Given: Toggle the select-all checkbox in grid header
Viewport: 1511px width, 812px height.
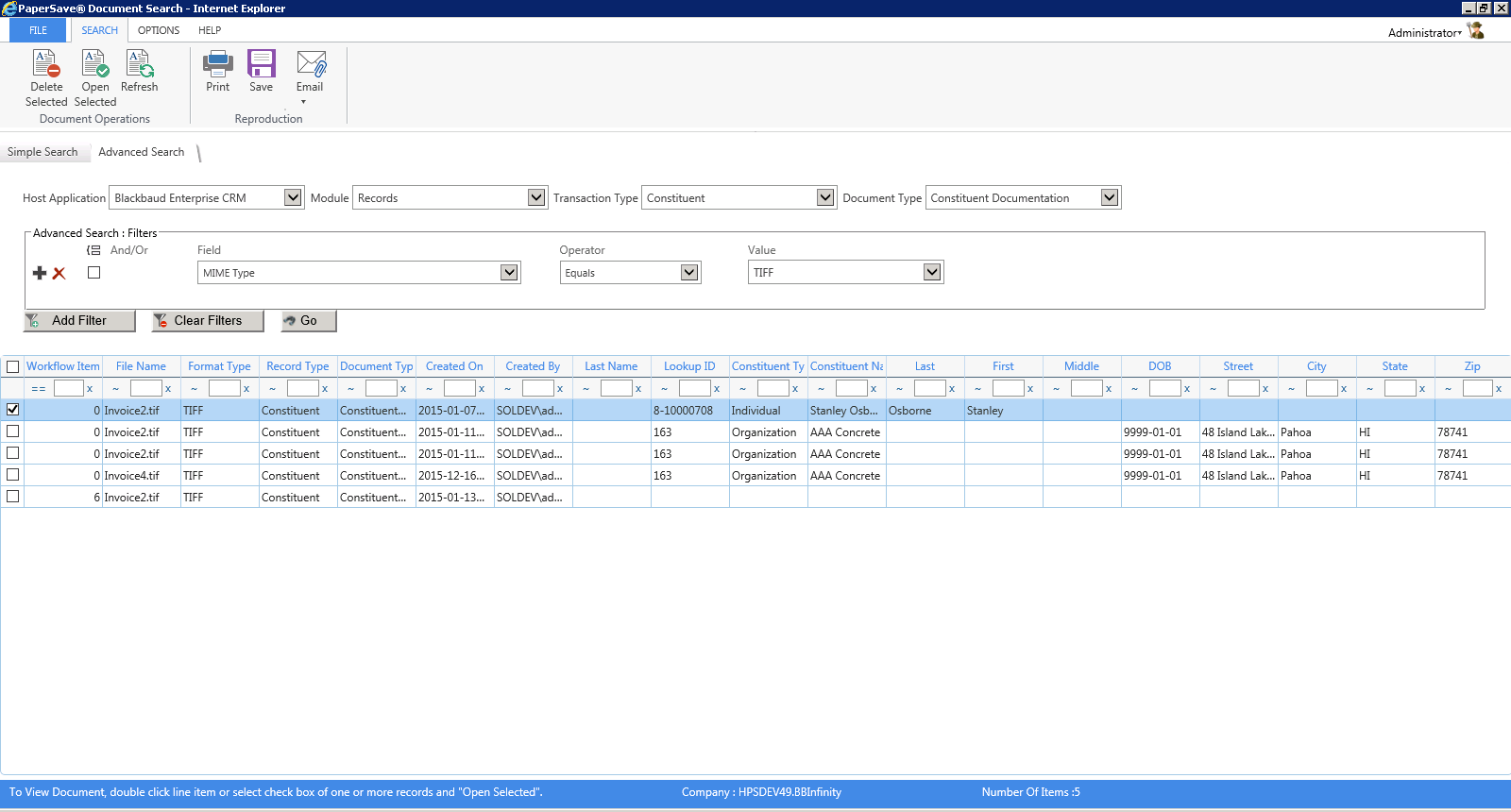Looking at the screenshot, I should click(x=13, y=366).
